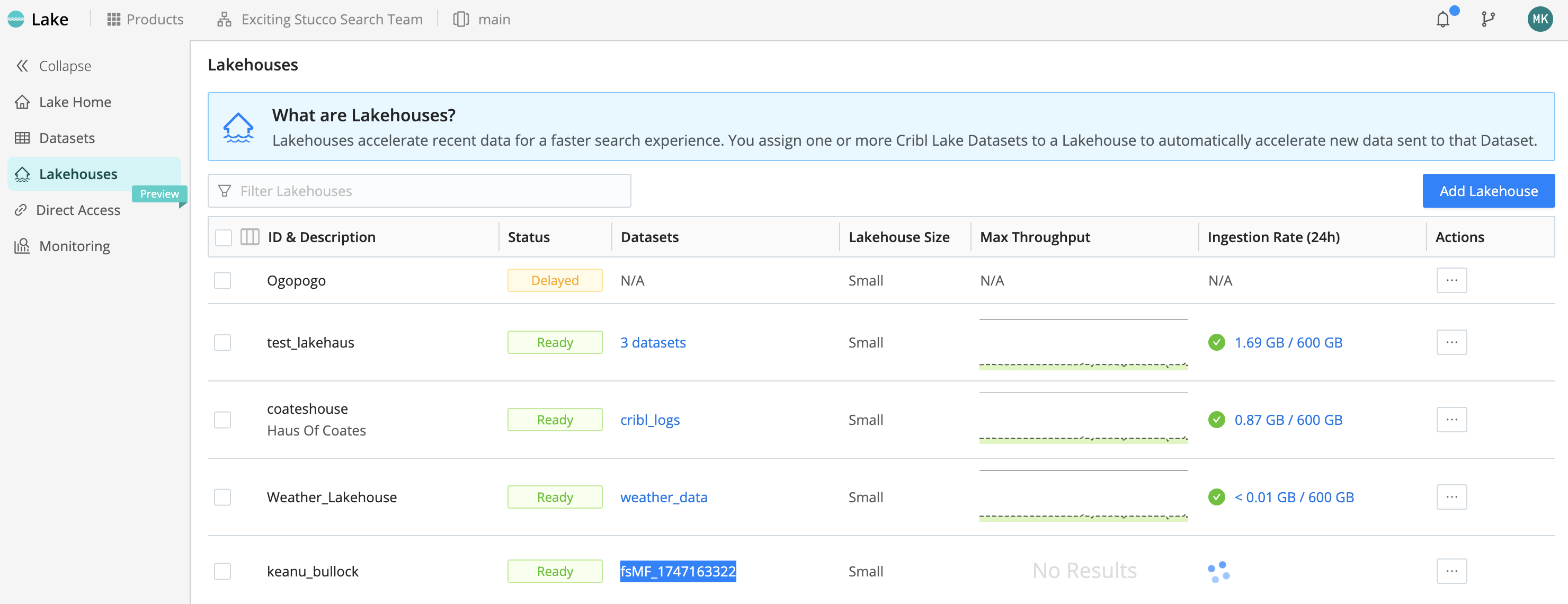Open Direct Access from the sidebar
The height and width of the screenshot is (604, 1568).
(78, 209)
